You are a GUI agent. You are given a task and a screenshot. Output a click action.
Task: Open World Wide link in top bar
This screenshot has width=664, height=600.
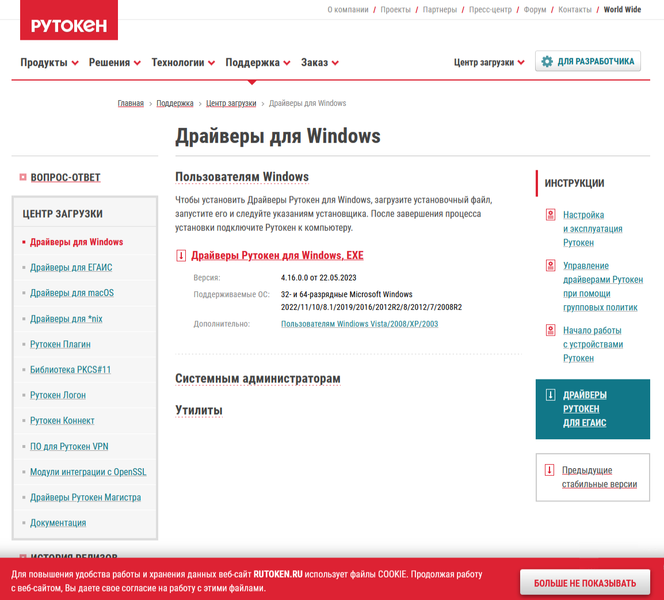tap(622, 10)
